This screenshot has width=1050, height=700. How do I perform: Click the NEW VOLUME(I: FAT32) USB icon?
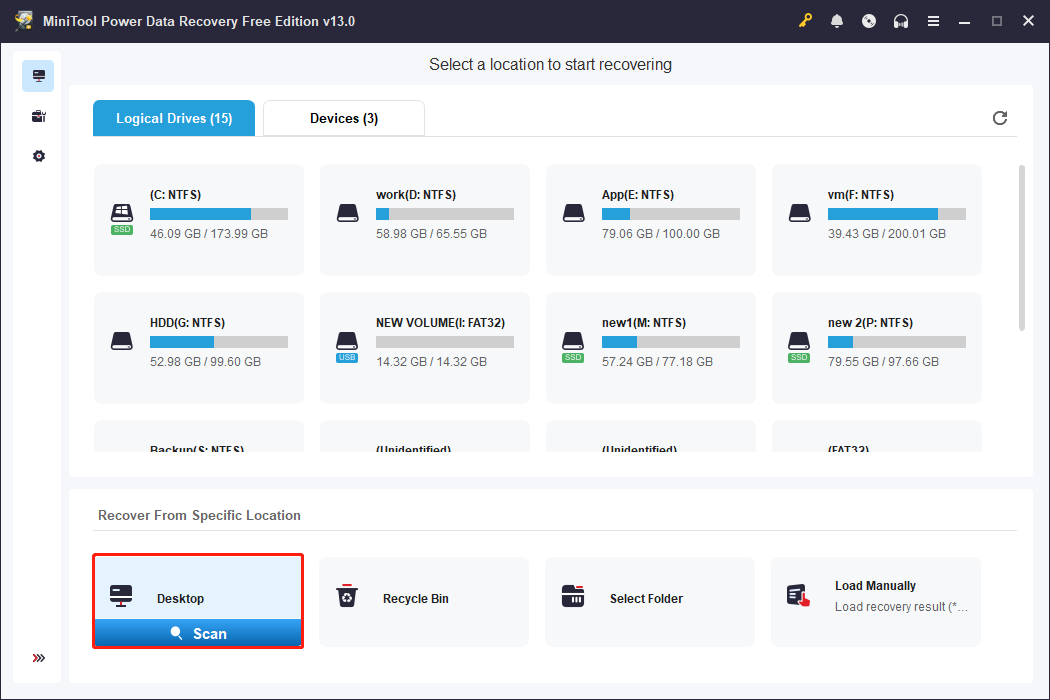click(x=347, y=346)
